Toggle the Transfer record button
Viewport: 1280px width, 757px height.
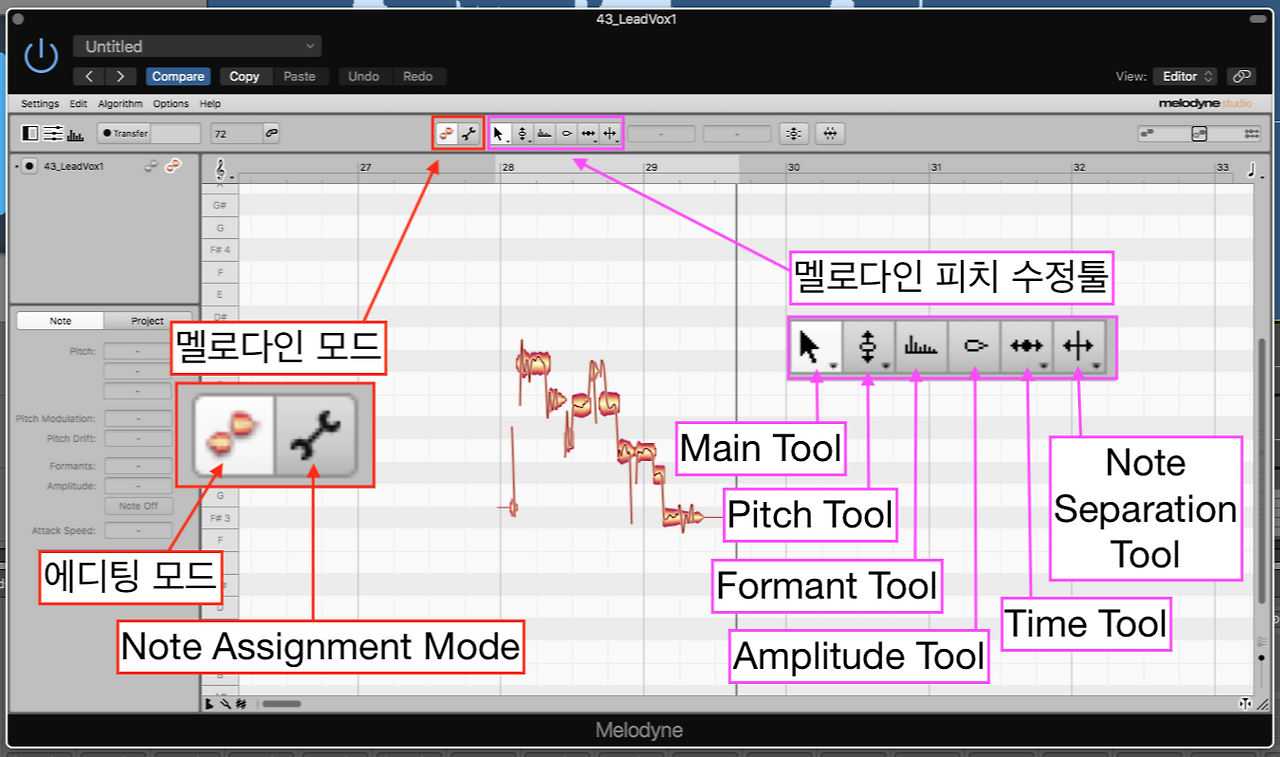pyautogui.click(x=124, y=133)
